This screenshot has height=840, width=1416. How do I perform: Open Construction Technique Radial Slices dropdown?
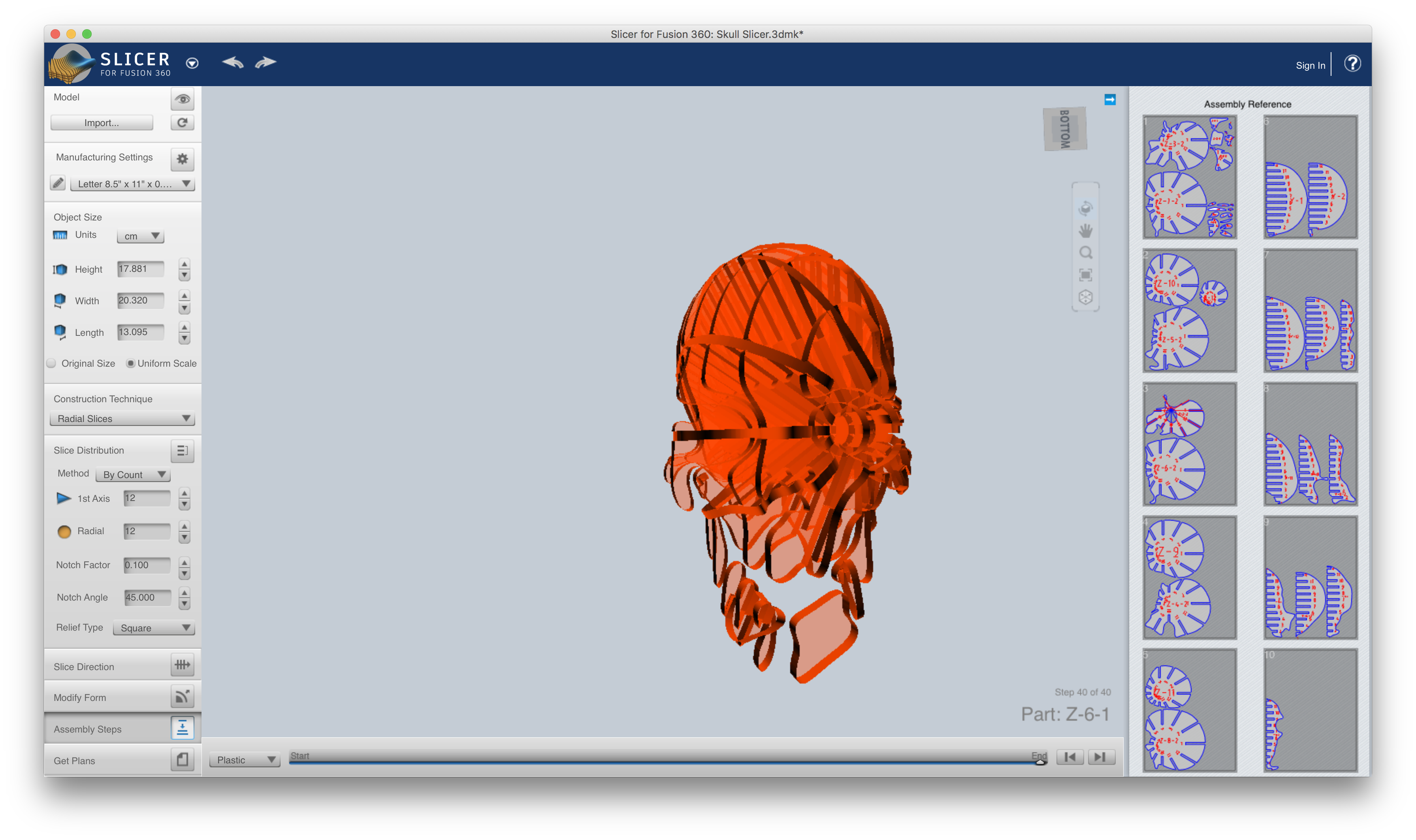pyautogui.click(x=122, y=419)
